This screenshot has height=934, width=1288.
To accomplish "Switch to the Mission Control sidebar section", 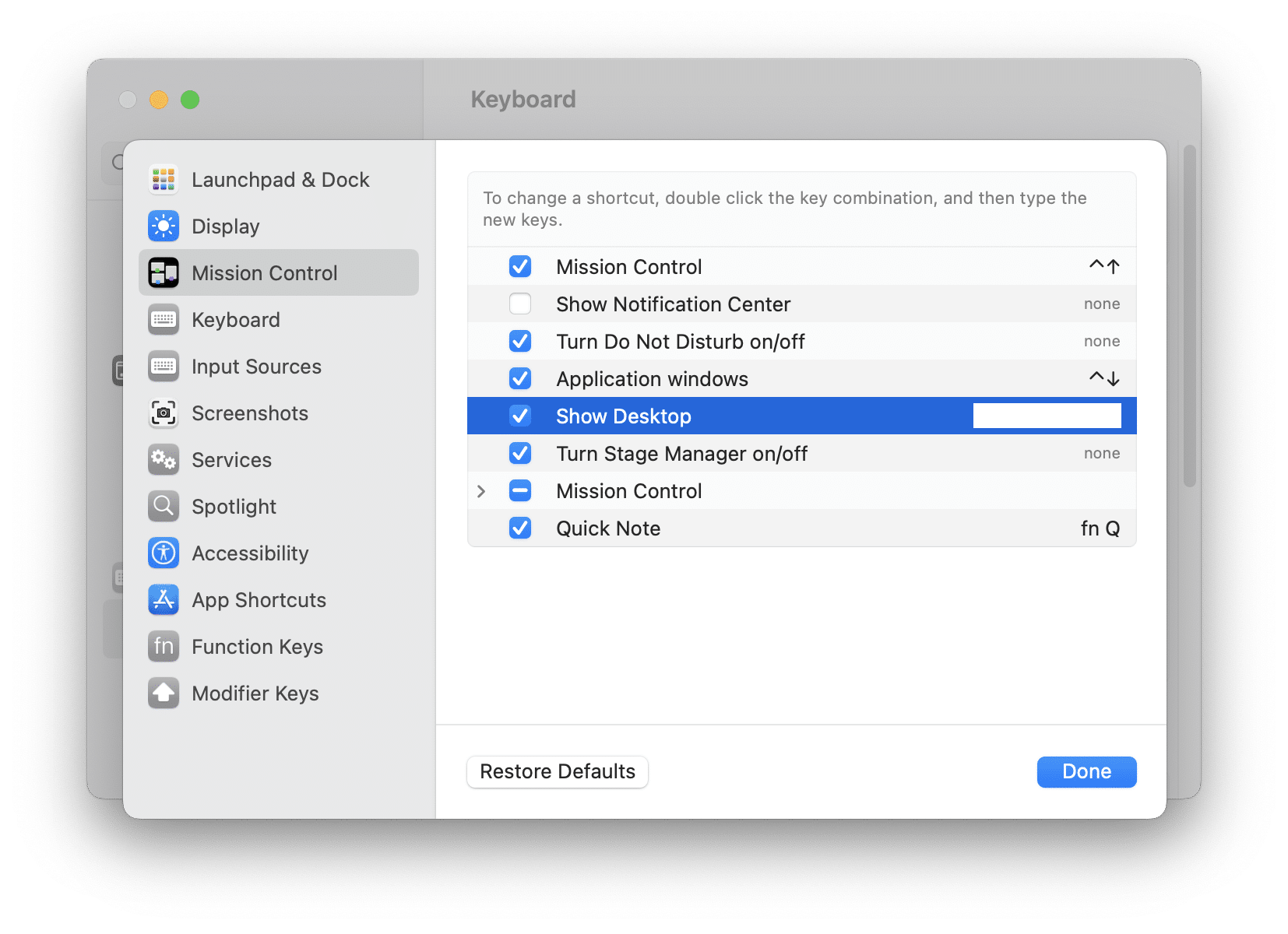I will coord(265,272).
